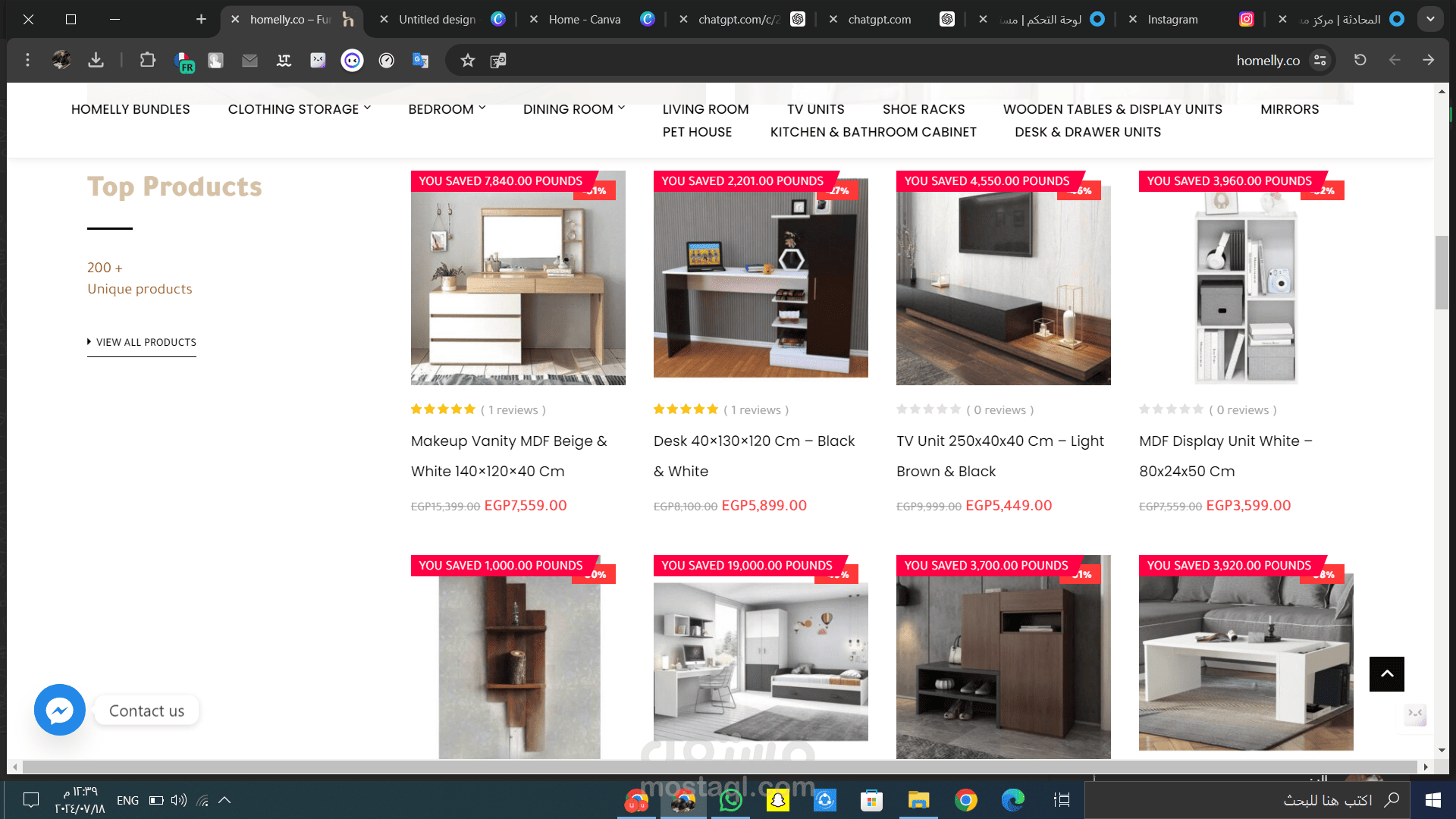Open the browser downloads panel
Screen dimensions: 1456x819
click(x=96, y=60)
